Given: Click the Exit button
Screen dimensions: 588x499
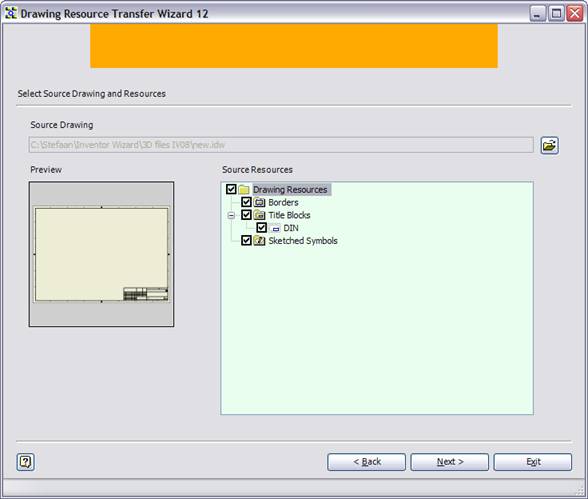Looking at the screenshot, I should [x=533, y=462].
